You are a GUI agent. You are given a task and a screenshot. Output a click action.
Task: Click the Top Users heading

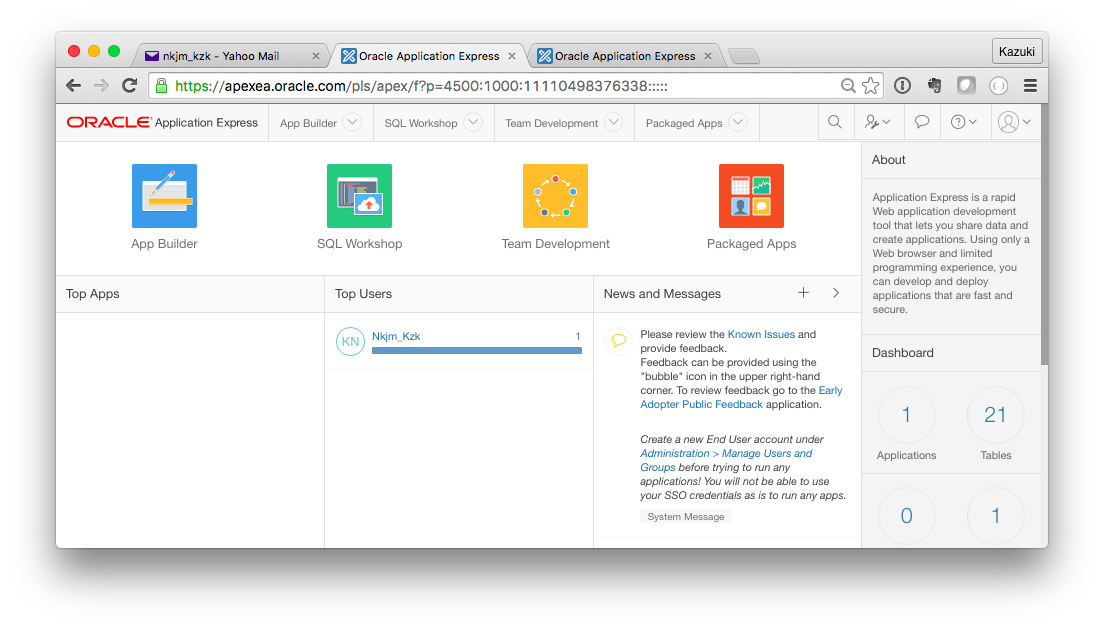[x=363, y=294]
